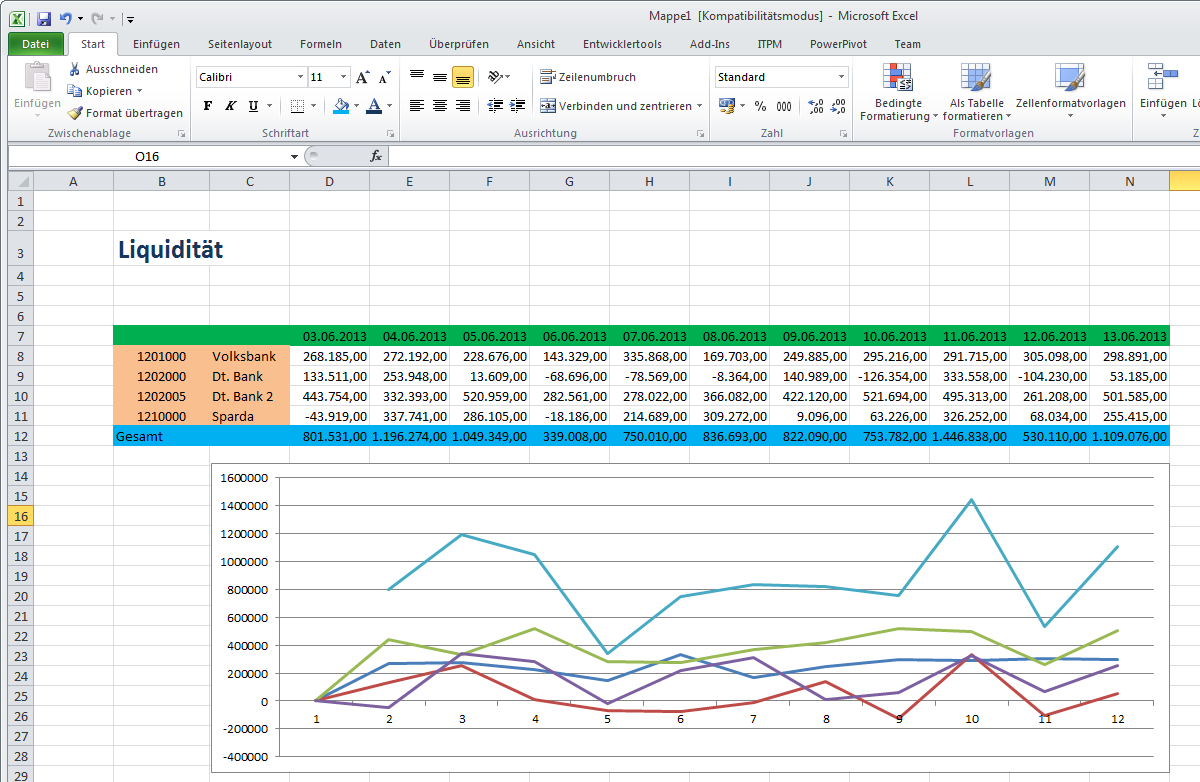Open Zahl group dialog launcher
The height and width of the screenshot is (782, 1200).
click(x=843, y=134)
